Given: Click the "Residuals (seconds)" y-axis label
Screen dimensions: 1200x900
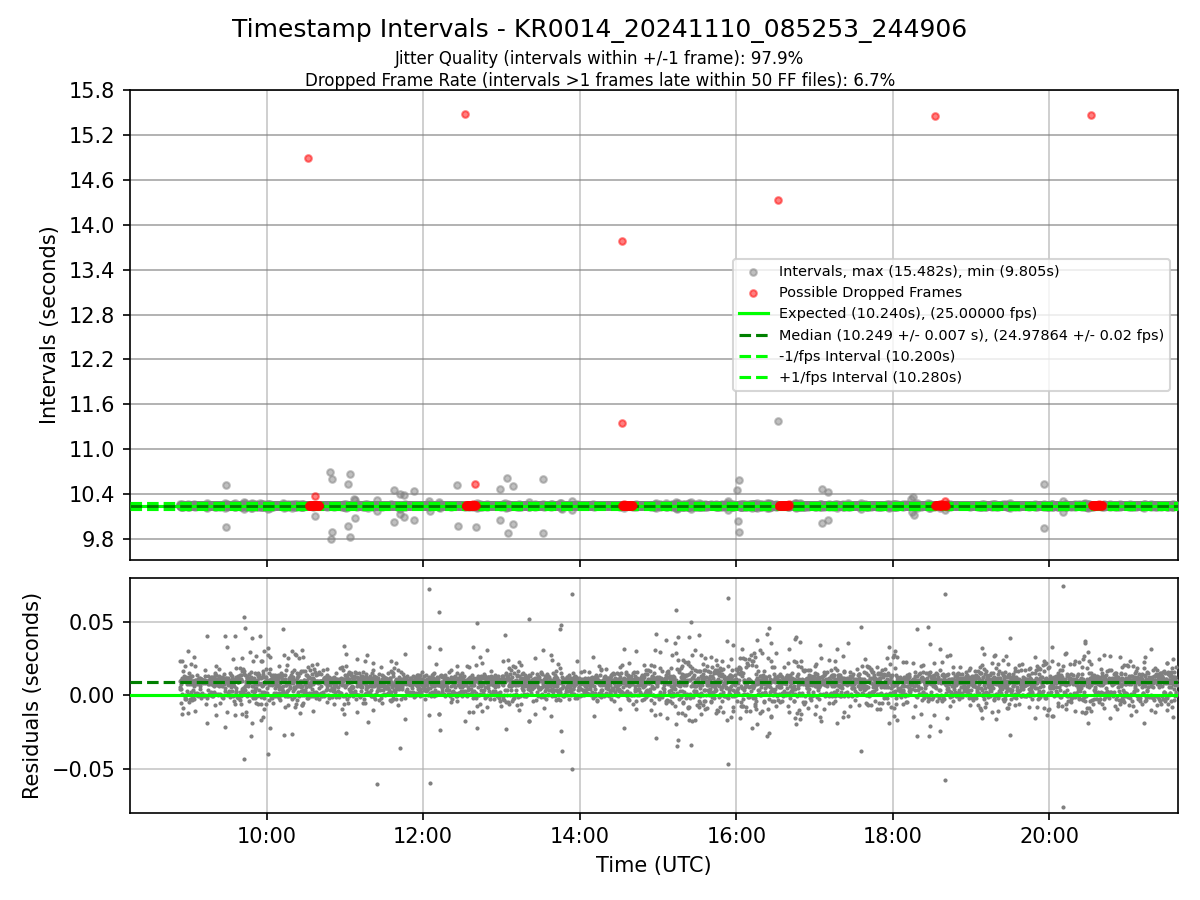Looking at the screenshot, I should pyautogui.click(x=32, y=696).
